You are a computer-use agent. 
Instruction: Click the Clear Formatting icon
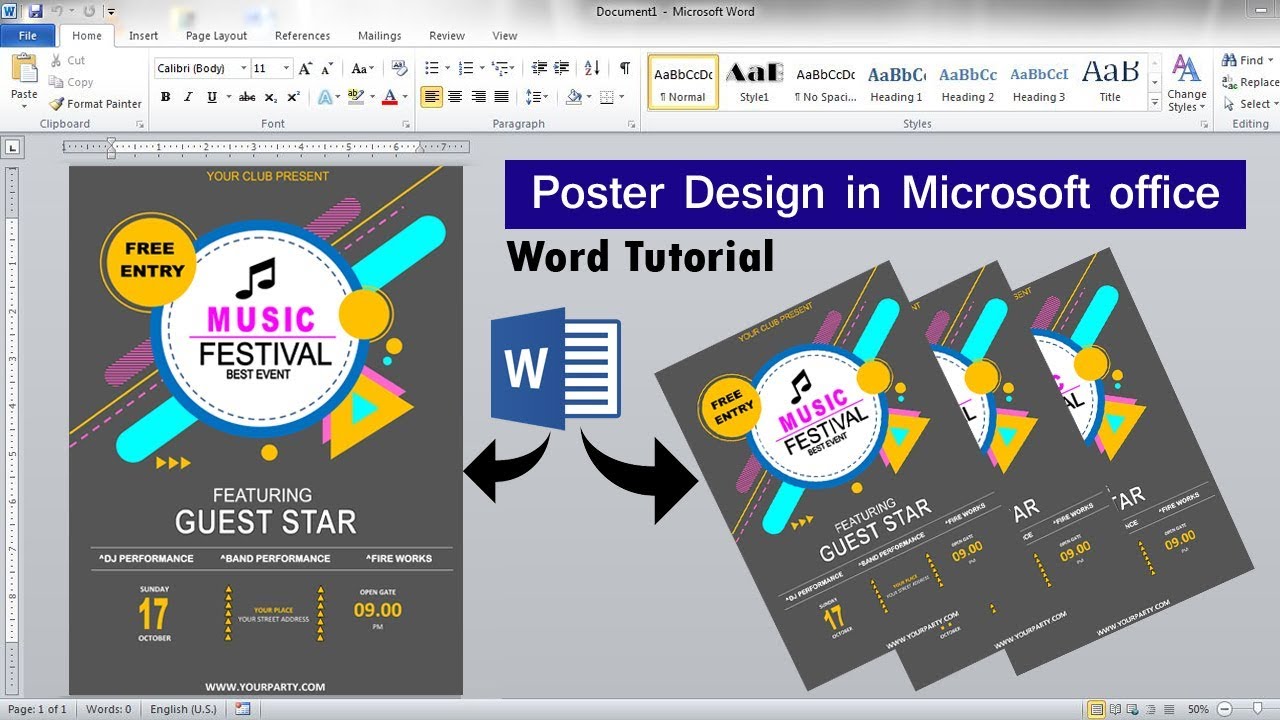400,69
